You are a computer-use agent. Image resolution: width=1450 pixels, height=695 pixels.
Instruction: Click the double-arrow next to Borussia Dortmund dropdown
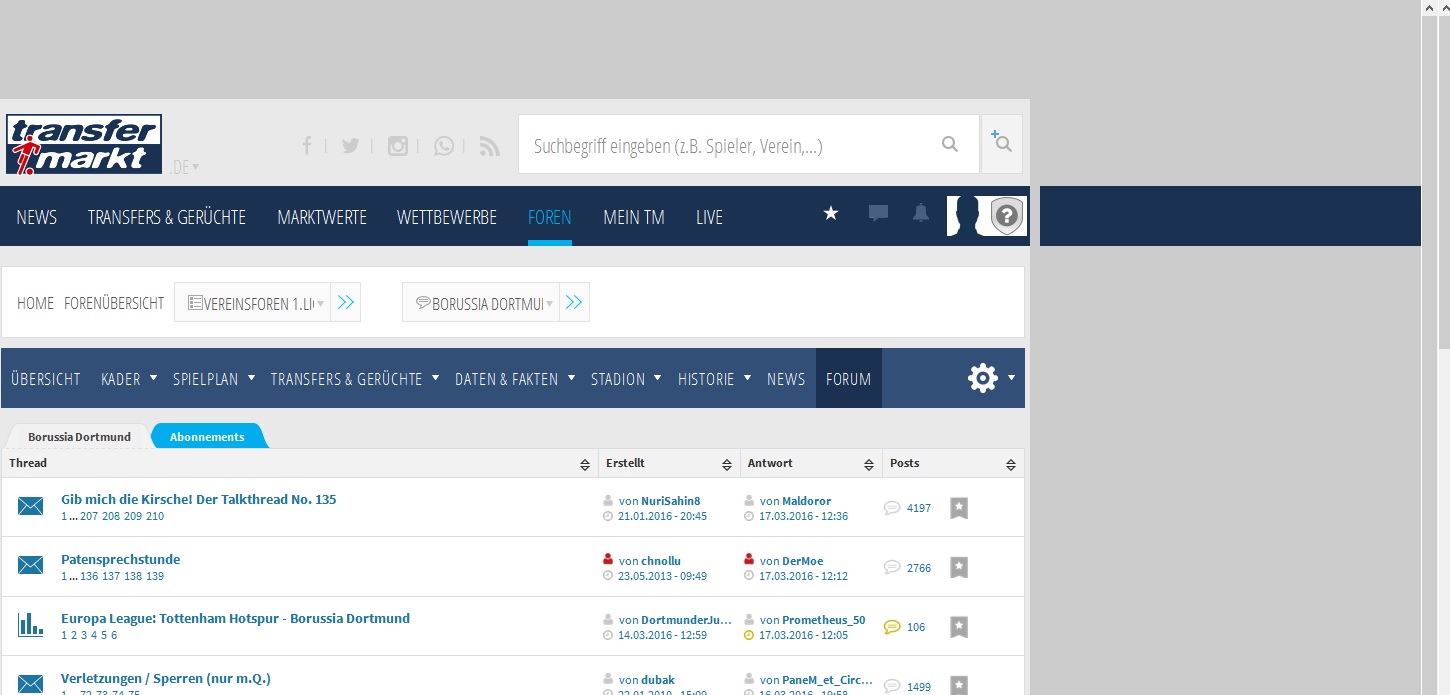(573, 302)
